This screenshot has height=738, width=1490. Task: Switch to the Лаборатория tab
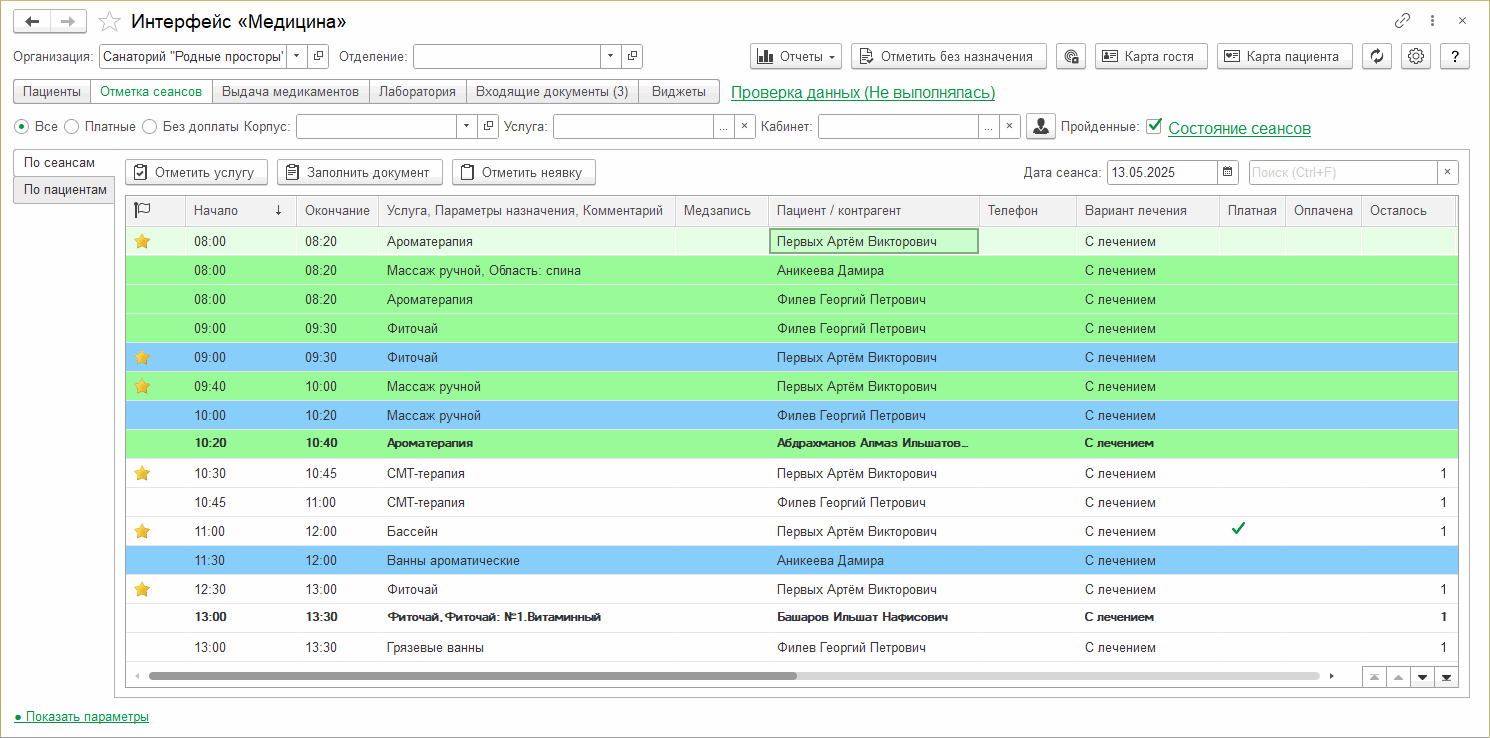tap(417, 91)
